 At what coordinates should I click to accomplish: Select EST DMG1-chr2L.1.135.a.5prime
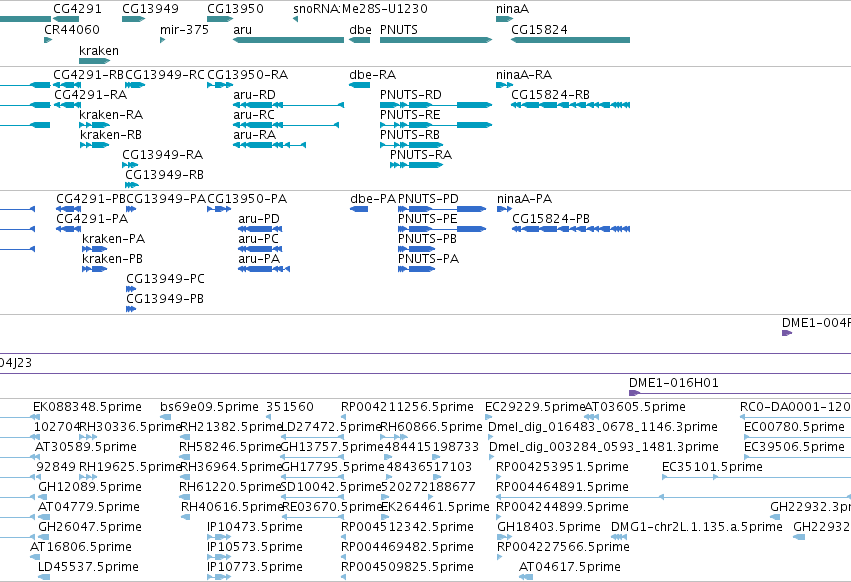pos(619,537)
